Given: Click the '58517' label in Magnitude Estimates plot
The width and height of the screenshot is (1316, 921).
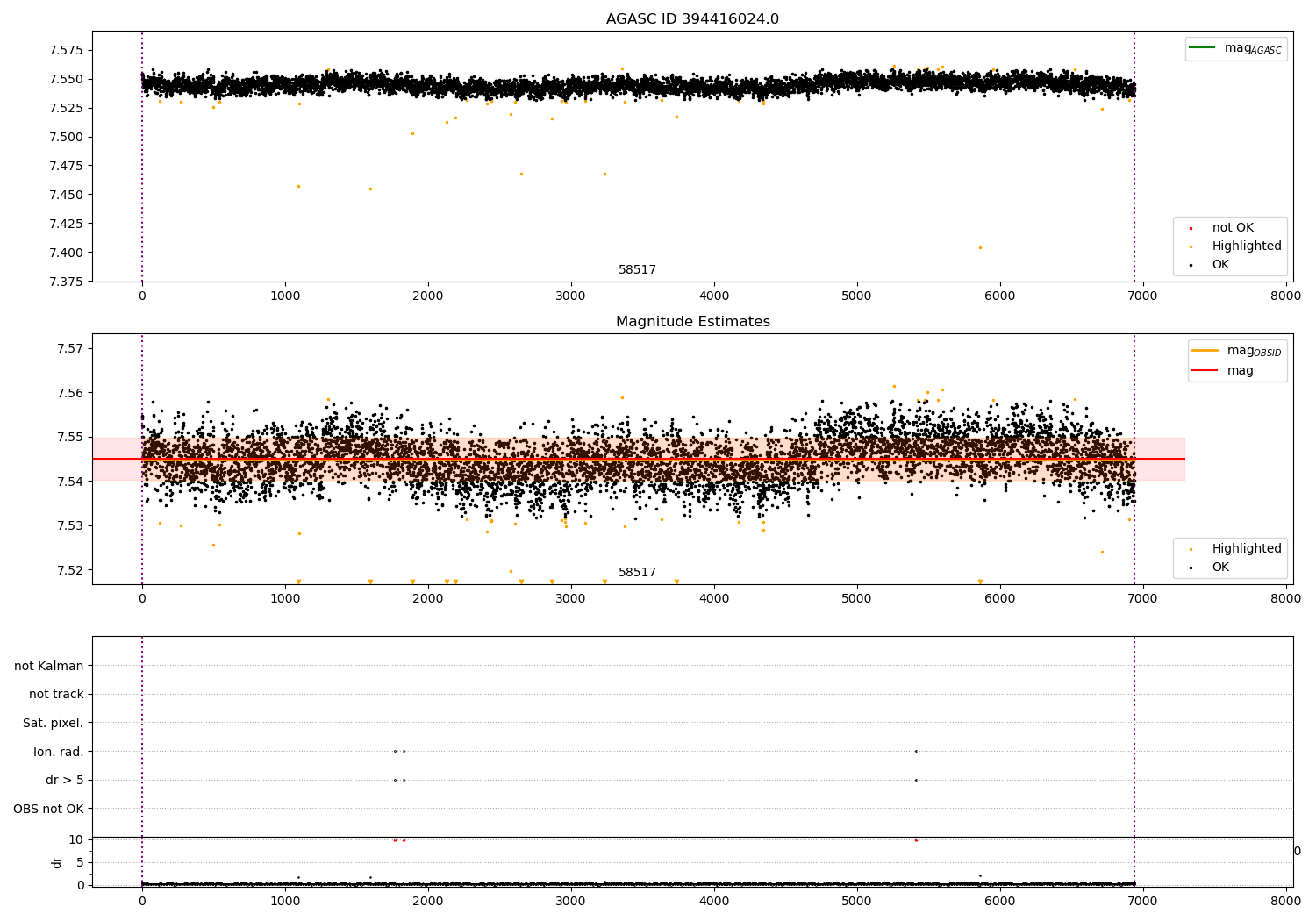Looking at the screenshot, I should (637, 572).
